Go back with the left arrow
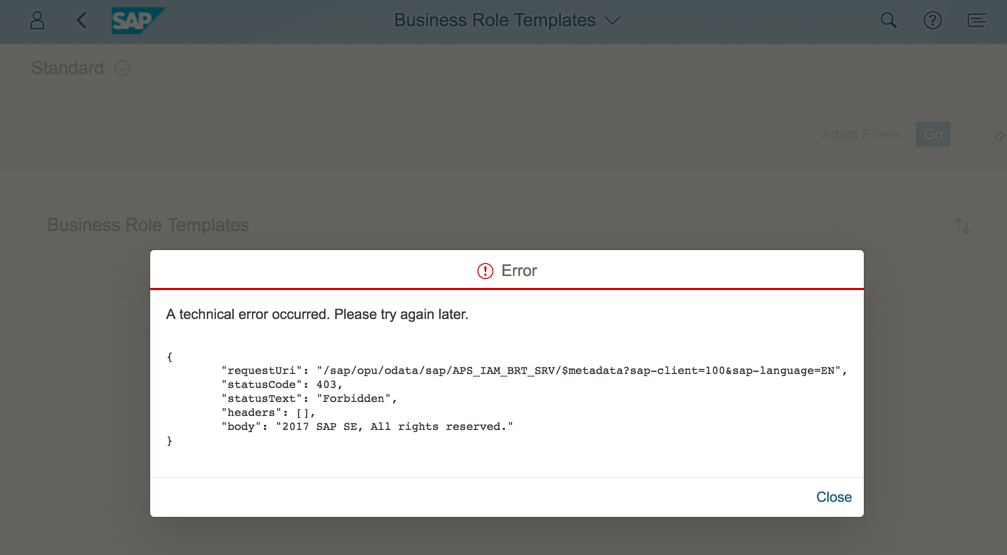Image resolution: width=1007 pixels, height=555 pixels. coord(82,21)
